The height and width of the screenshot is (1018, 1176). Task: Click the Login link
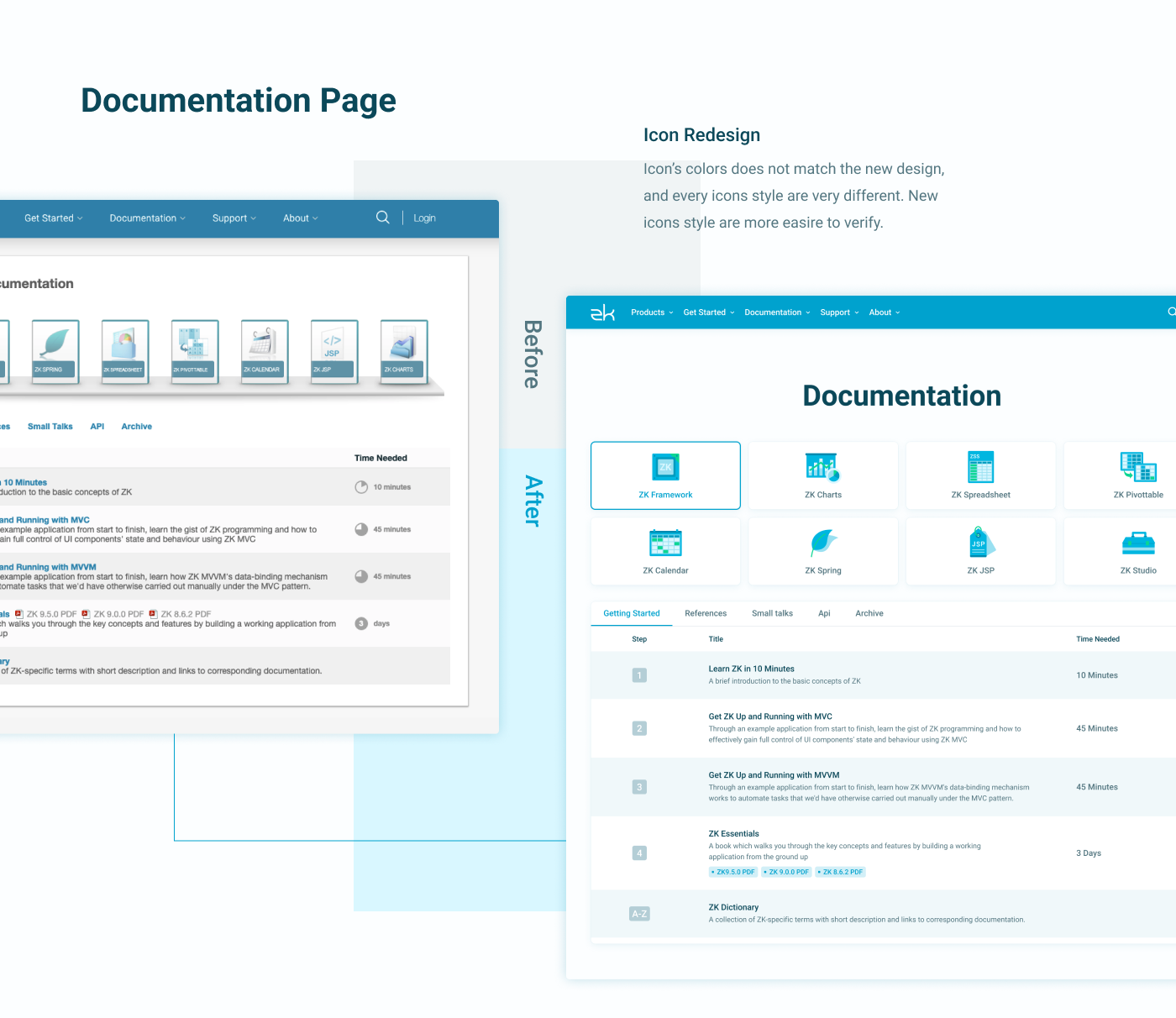[x=424, y=218]
